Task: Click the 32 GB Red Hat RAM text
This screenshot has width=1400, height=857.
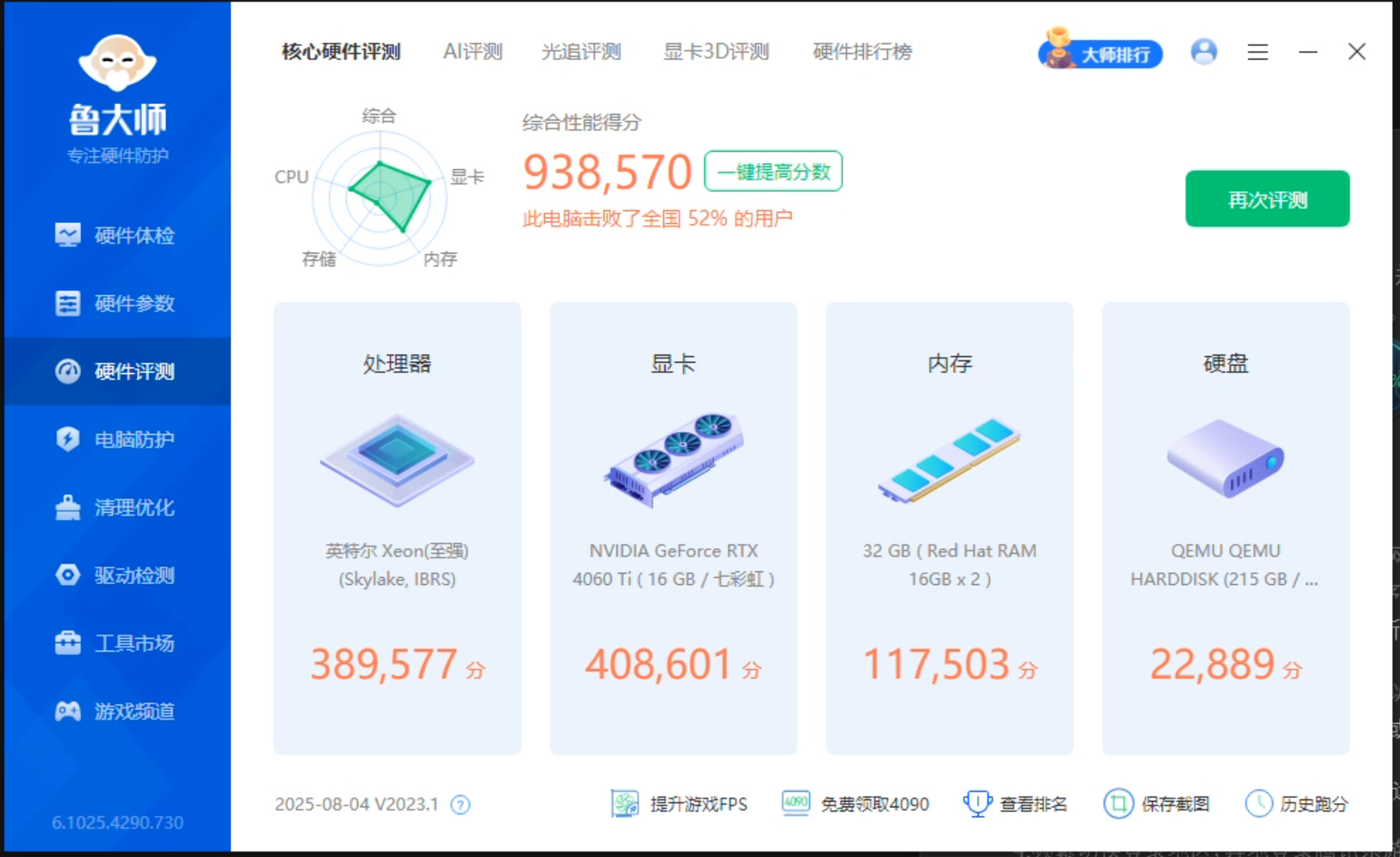Action: (x=950, y=565)
